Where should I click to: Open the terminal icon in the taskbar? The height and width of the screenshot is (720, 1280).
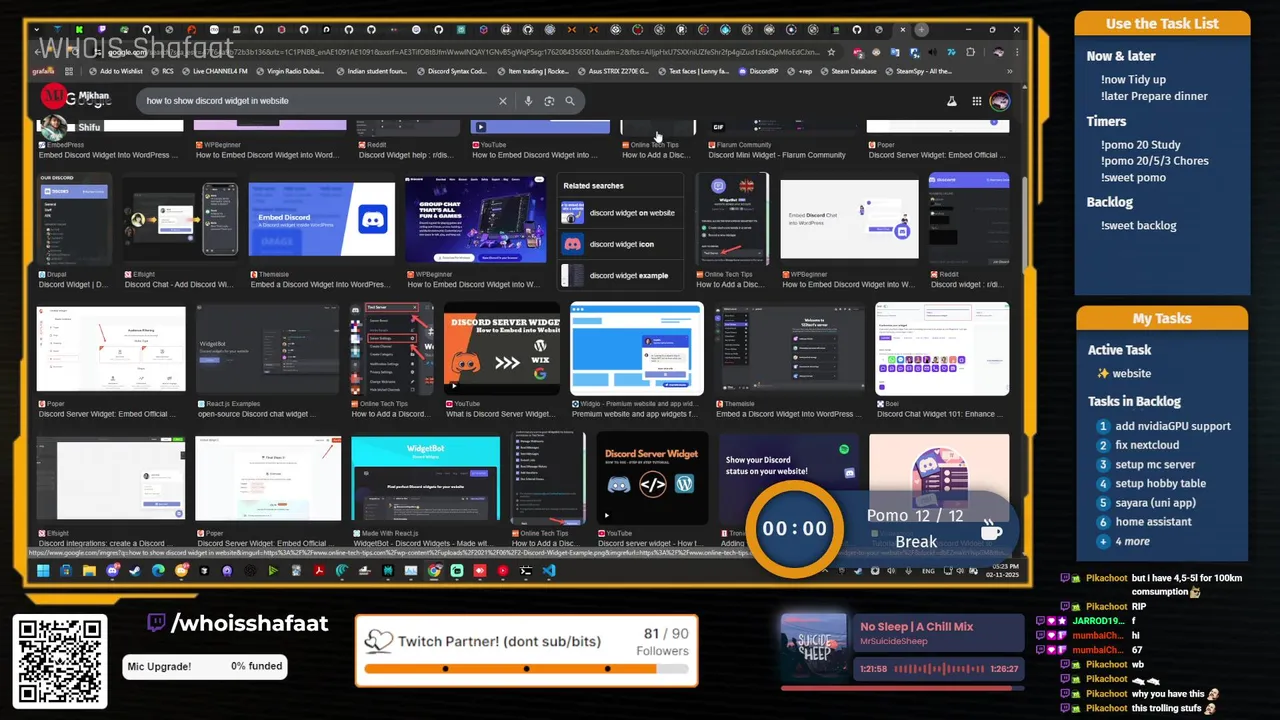(526, 571)
